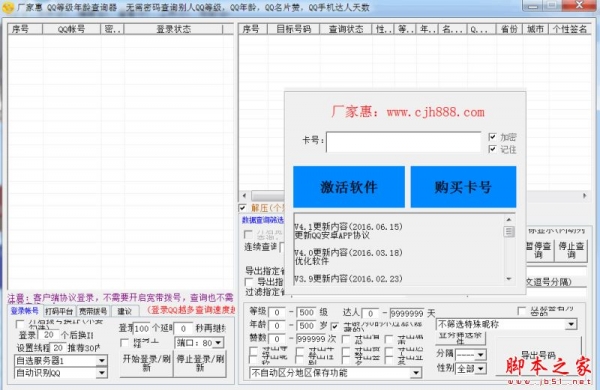The height and width of the screenshot is (390, 600).
Task: Switch to the 打码平台 tab
Action: (x=59, y=311)
